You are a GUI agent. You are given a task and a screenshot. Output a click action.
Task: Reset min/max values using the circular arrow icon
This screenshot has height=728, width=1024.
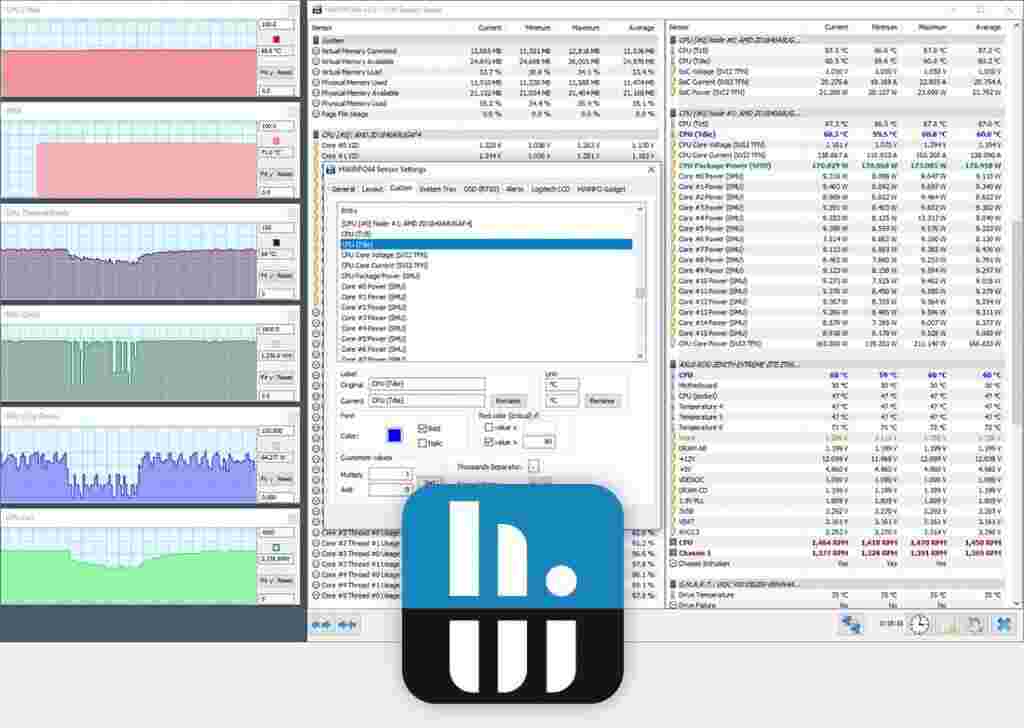(974, 625)
